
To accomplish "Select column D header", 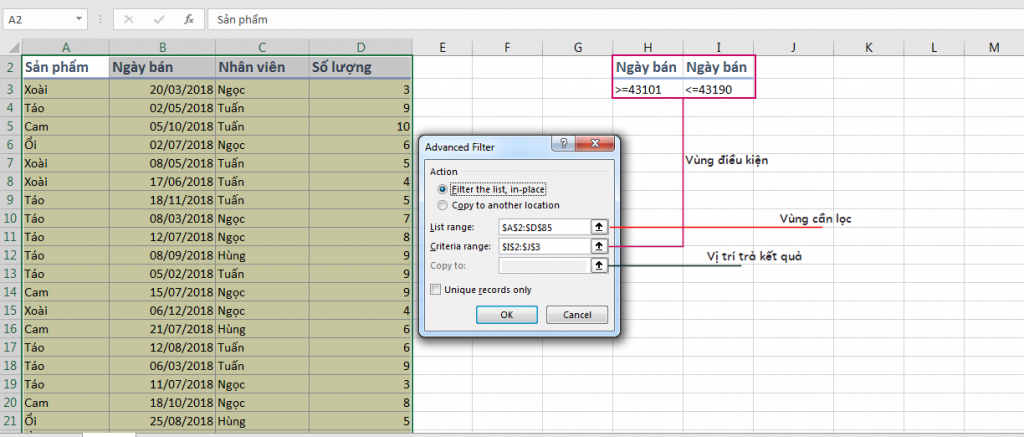I will [361, 47].
